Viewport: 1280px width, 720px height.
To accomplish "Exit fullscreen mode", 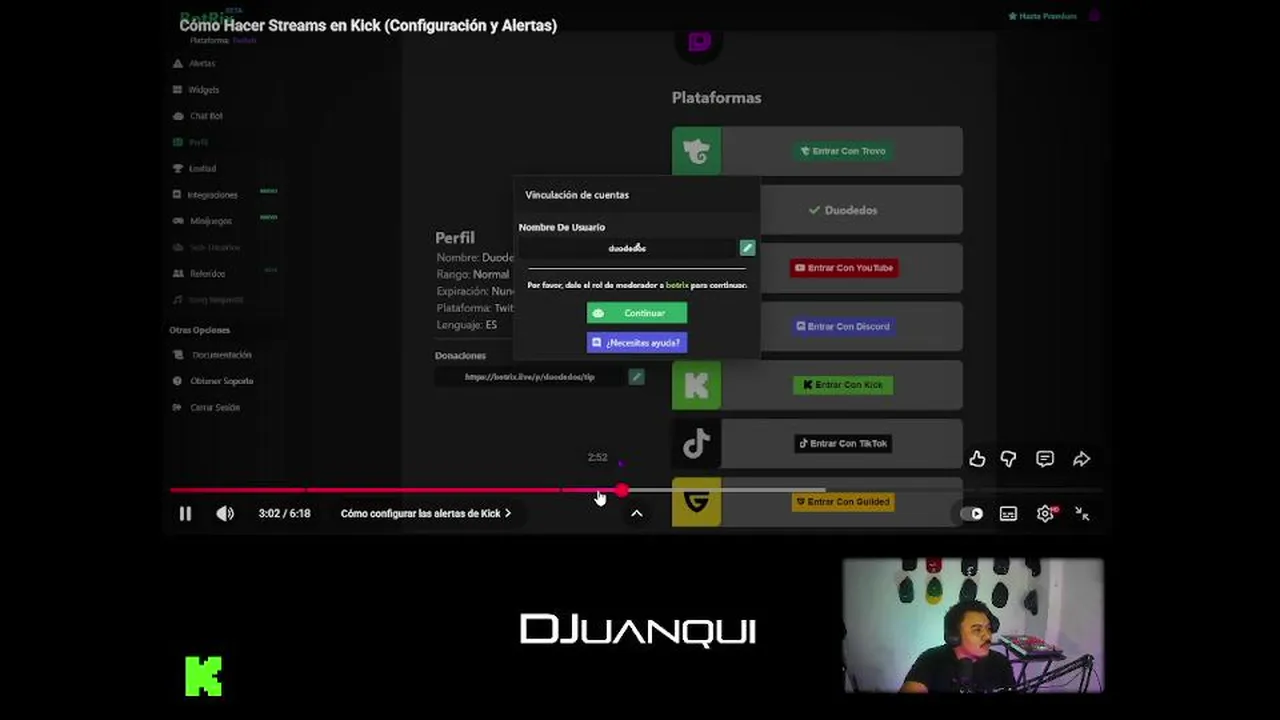I will [x=1082, y=513].
